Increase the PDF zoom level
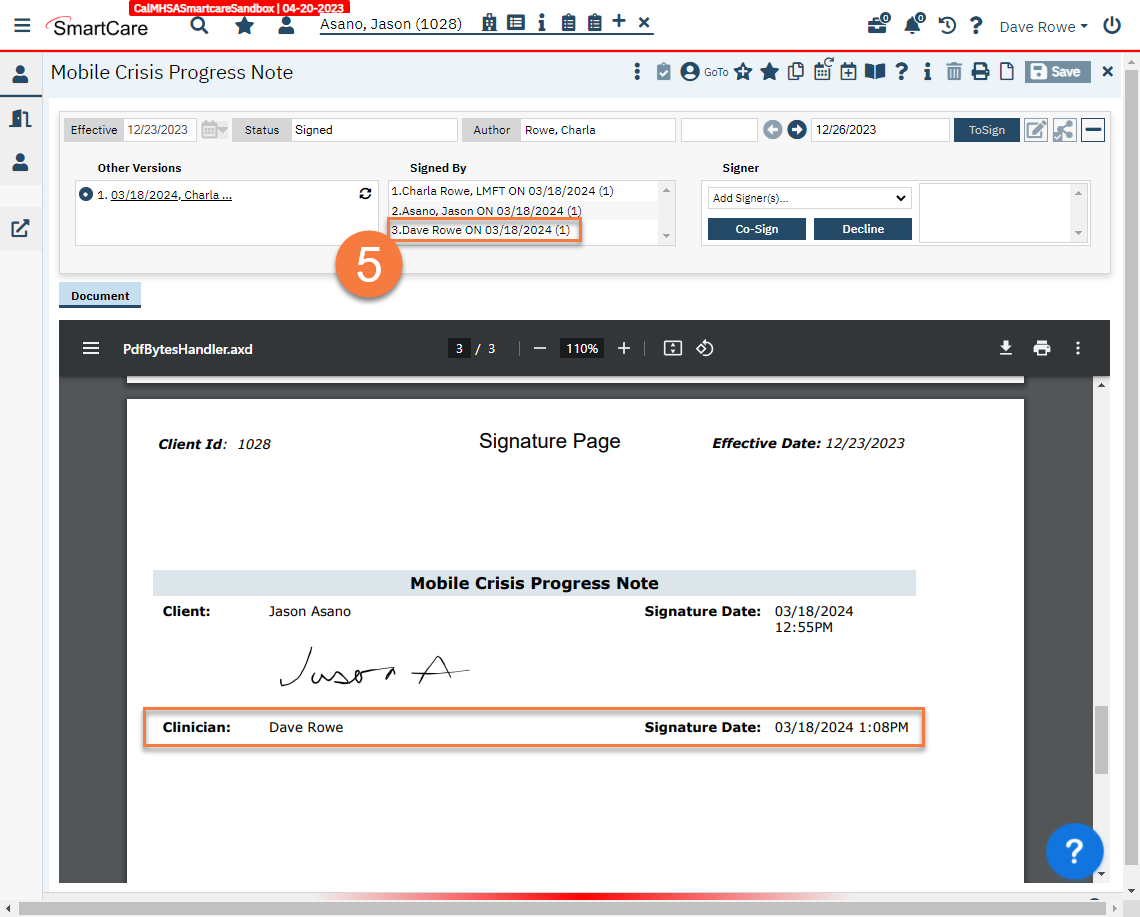The width and height of the screenshot is (1140, 917). [624, 348]
